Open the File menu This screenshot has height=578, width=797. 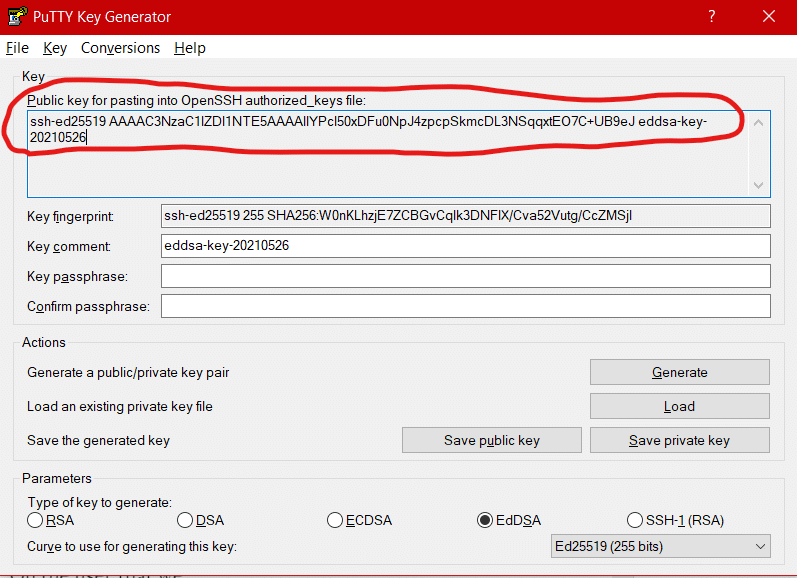coord(17,48)
